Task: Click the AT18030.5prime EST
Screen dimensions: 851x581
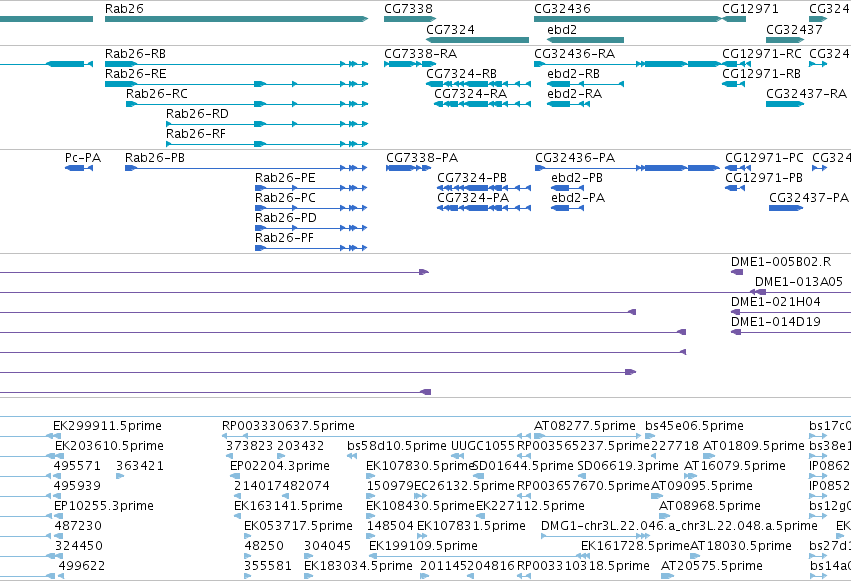Action: [x=696, y=556]
